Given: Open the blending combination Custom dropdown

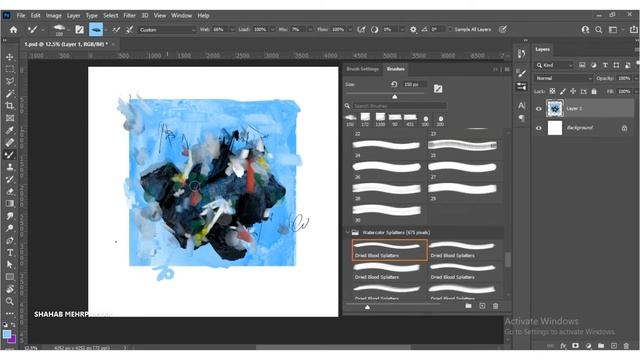Looking at the screenshot, I should (167, 30).
